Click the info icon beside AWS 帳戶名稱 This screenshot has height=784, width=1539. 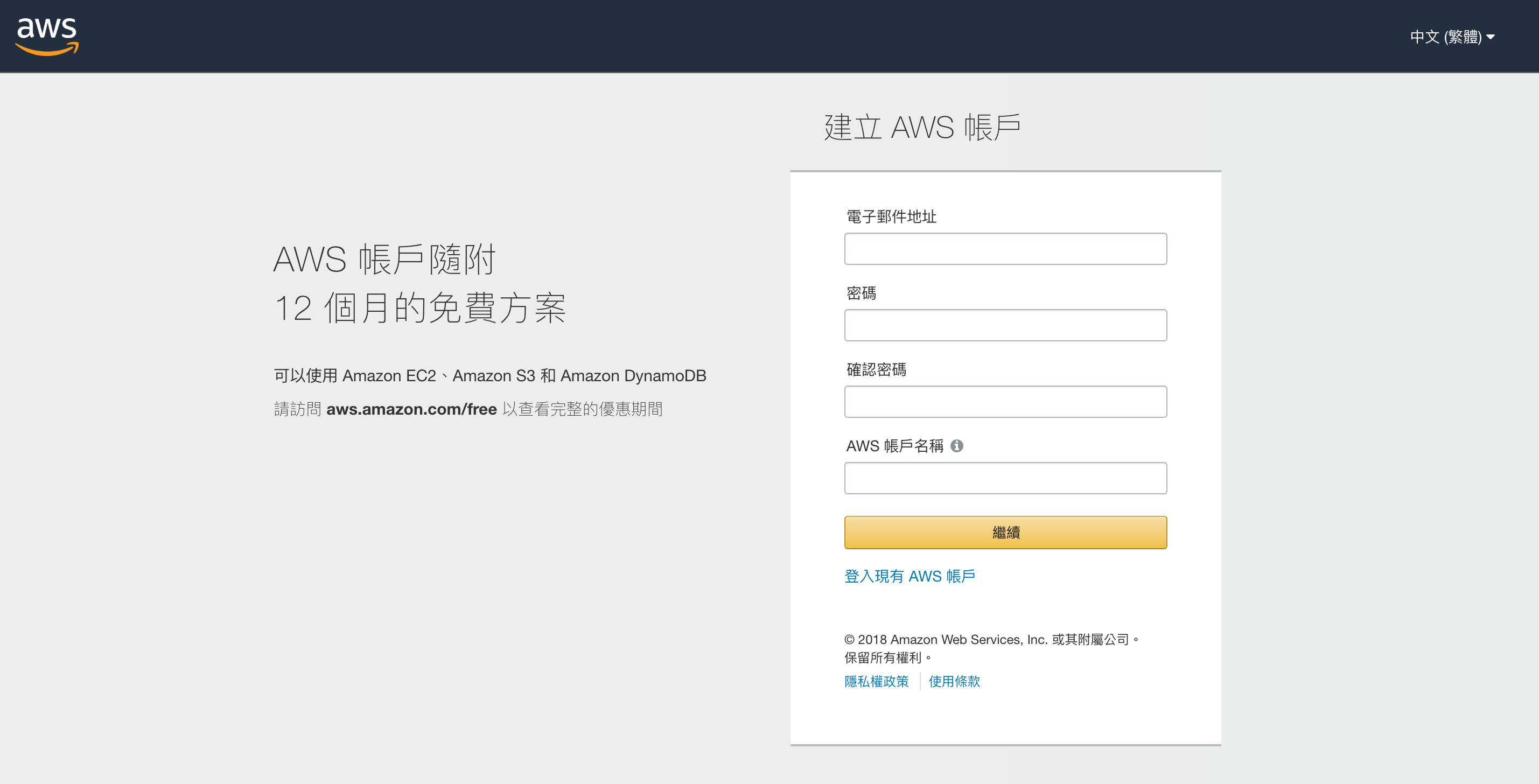(956, 446)
